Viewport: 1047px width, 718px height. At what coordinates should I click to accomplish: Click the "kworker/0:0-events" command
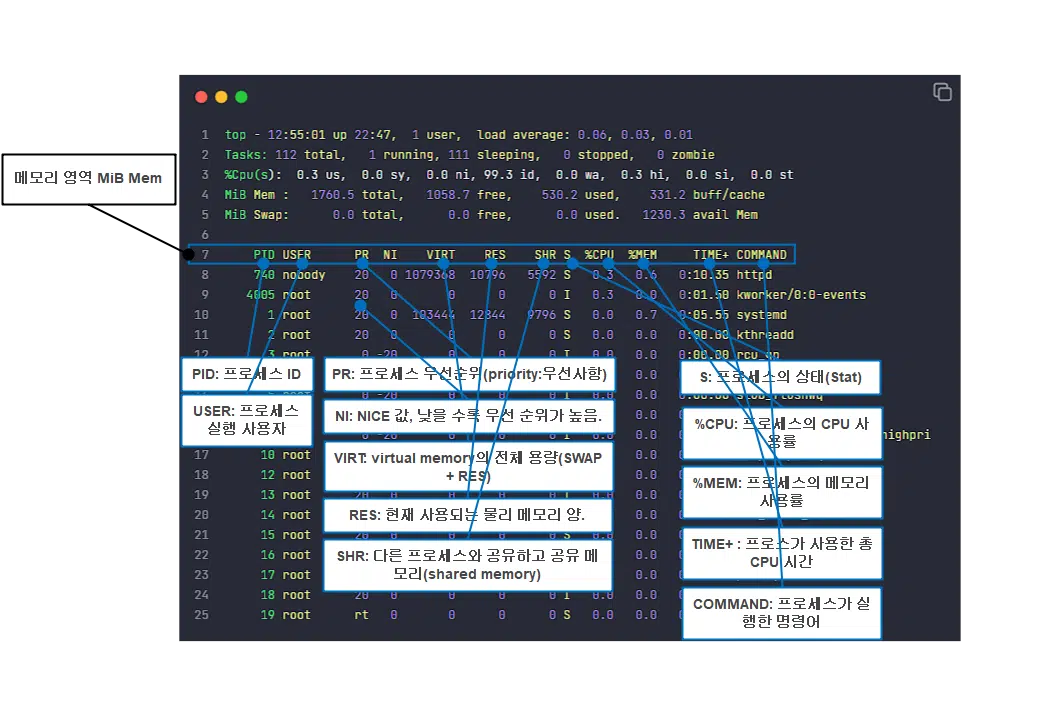(801, 295)
